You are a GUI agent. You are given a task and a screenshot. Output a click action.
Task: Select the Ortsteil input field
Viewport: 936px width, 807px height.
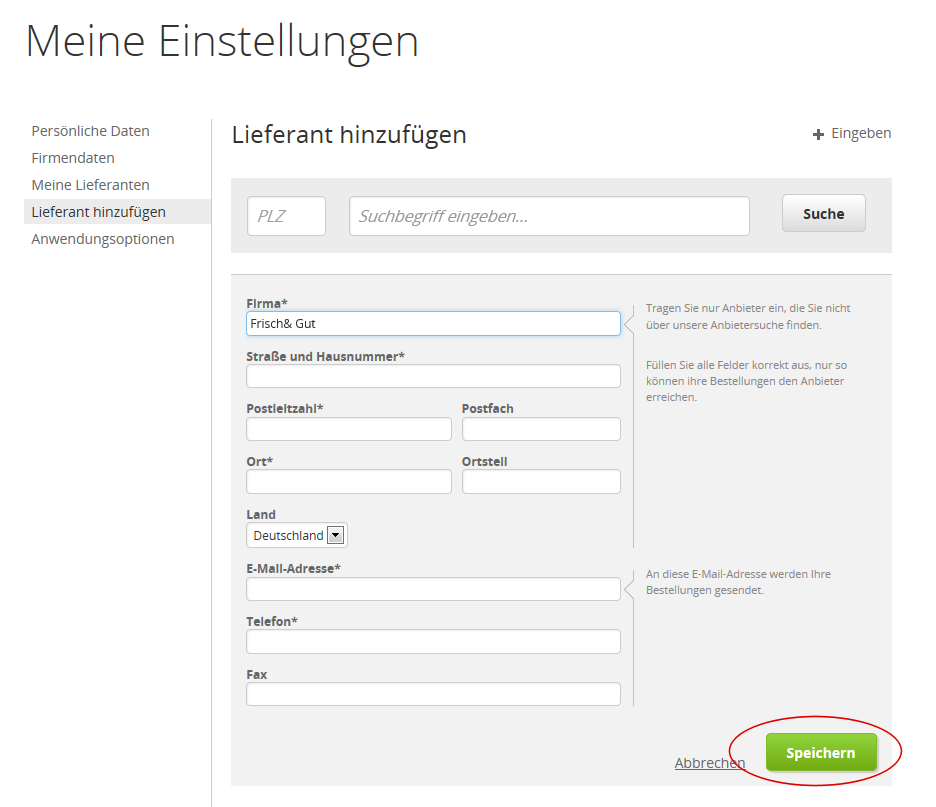click(541, 482)
